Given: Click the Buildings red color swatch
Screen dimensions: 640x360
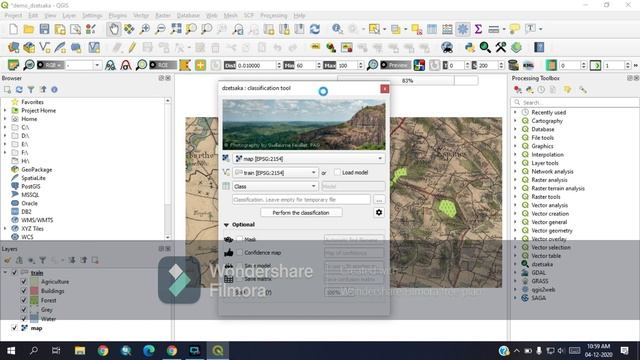Looking at the screenshot, I should tap(34, 291).
